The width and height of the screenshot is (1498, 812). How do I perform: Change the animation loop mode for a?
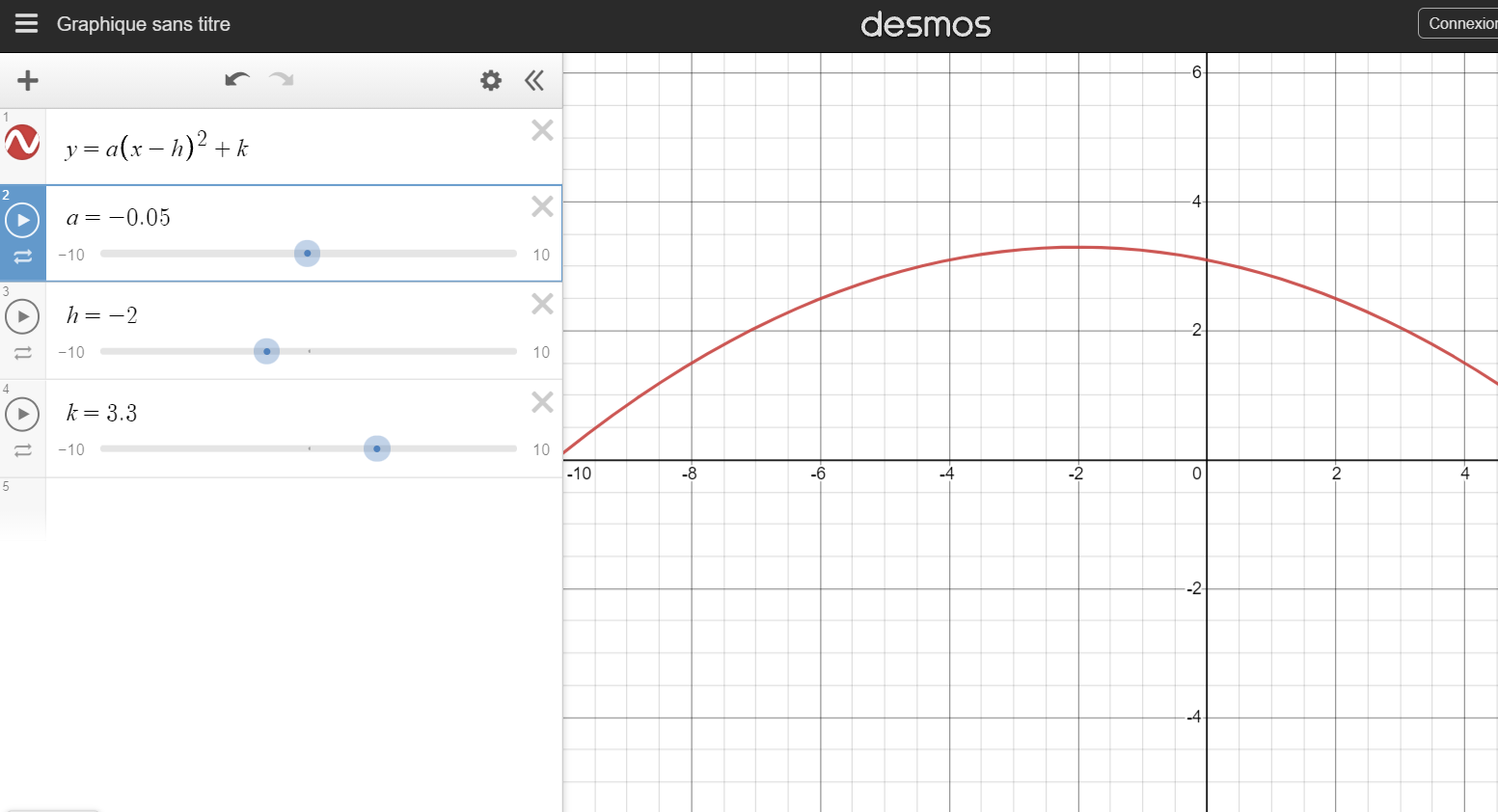(x=22, y=257)
